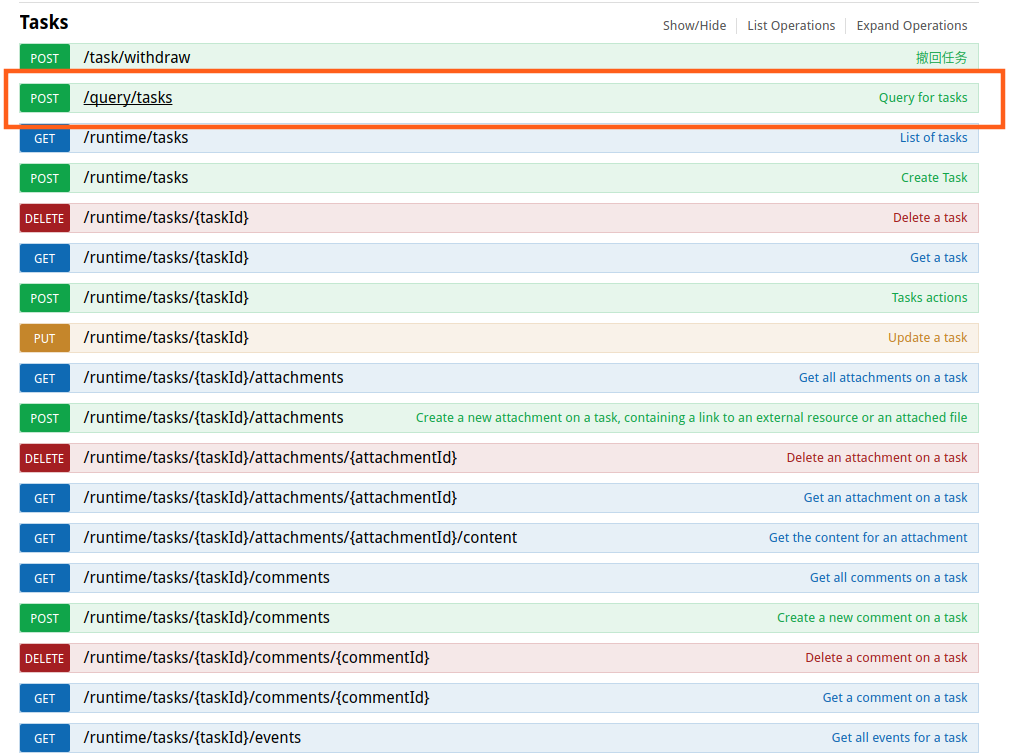Open the endpoint path in Get a task row

coord(166,258)
